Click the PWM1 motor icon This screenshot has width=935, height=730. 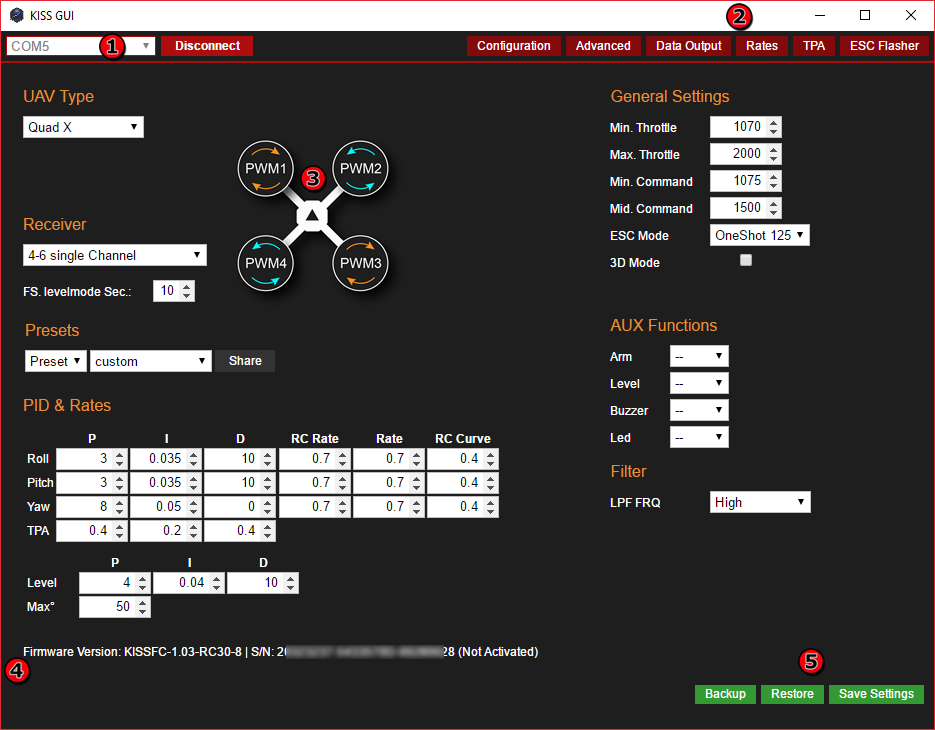click(265, 168)
